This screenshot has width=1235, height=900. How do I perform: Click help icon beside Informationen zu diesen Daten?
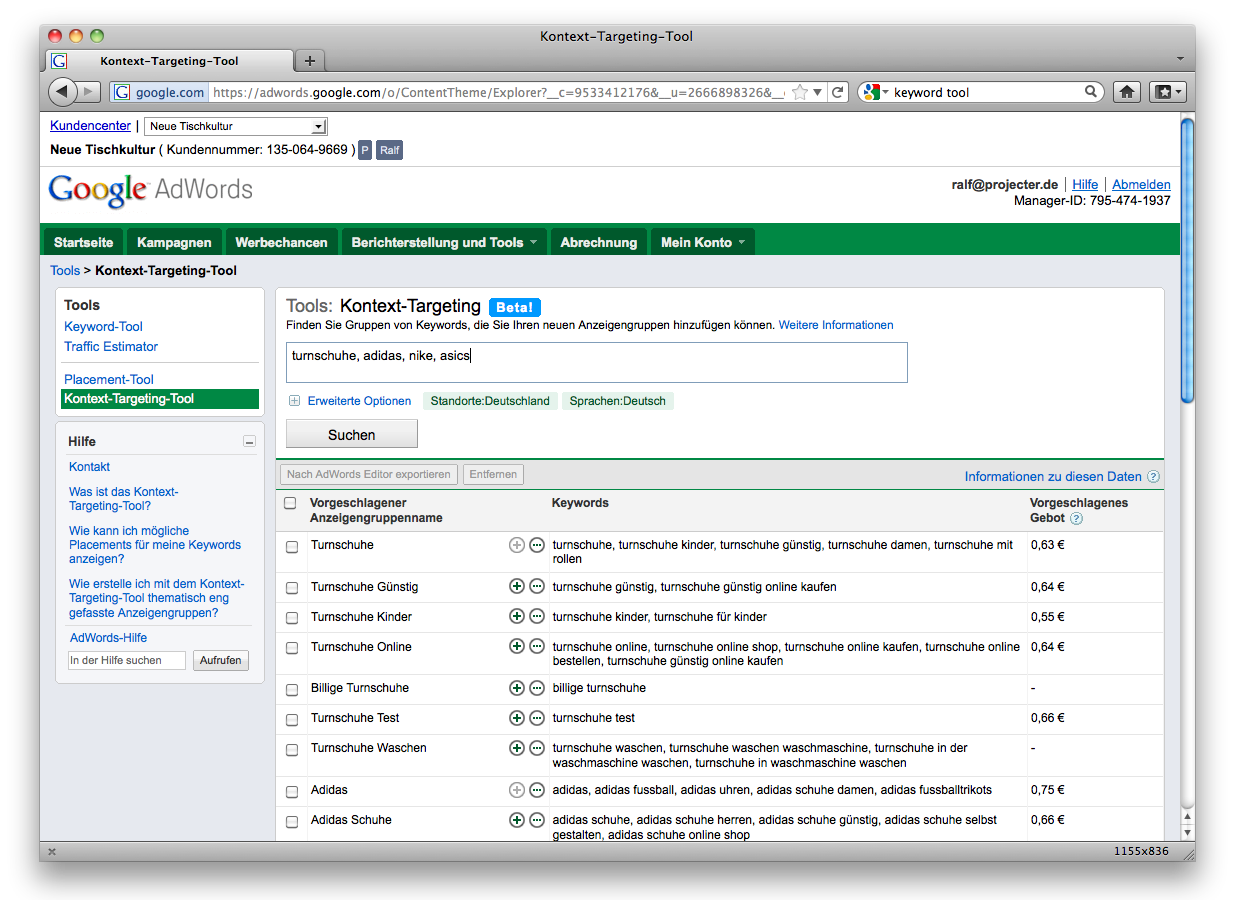pos(1153,477)
